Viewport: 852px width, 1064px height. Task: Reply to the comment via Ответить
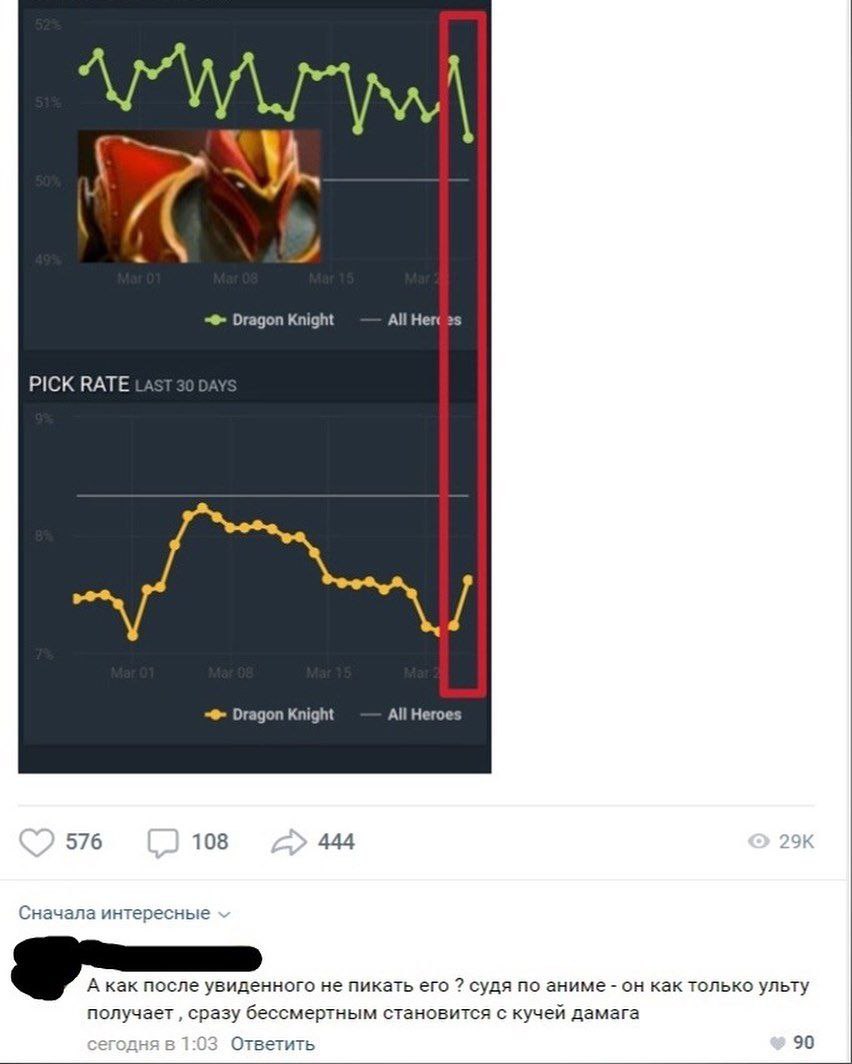point(273,1044)
